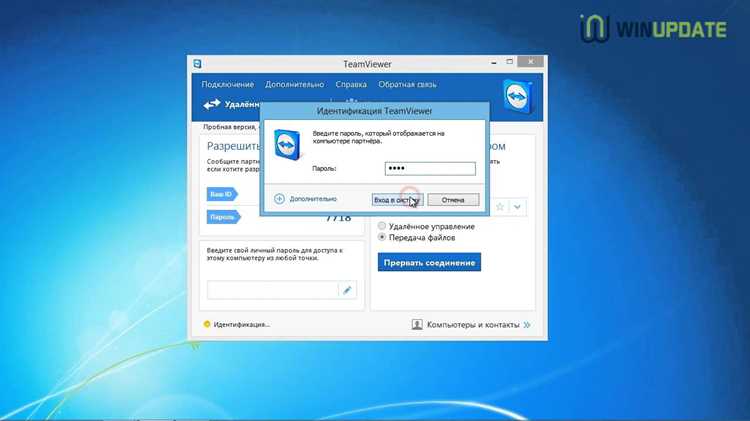The image size is (750, 421).
Task: Click the Прервать соединение button
Action: coord(429,262)
